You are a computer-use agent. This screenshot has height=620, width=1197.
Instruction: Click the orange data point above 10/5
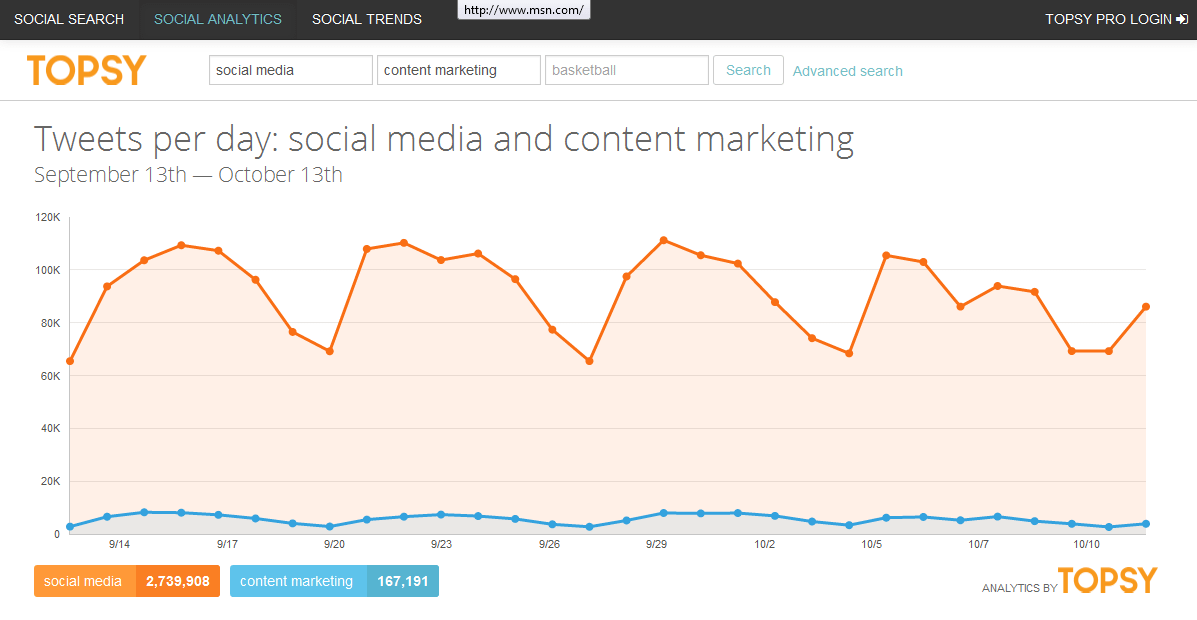click(886, 255)
